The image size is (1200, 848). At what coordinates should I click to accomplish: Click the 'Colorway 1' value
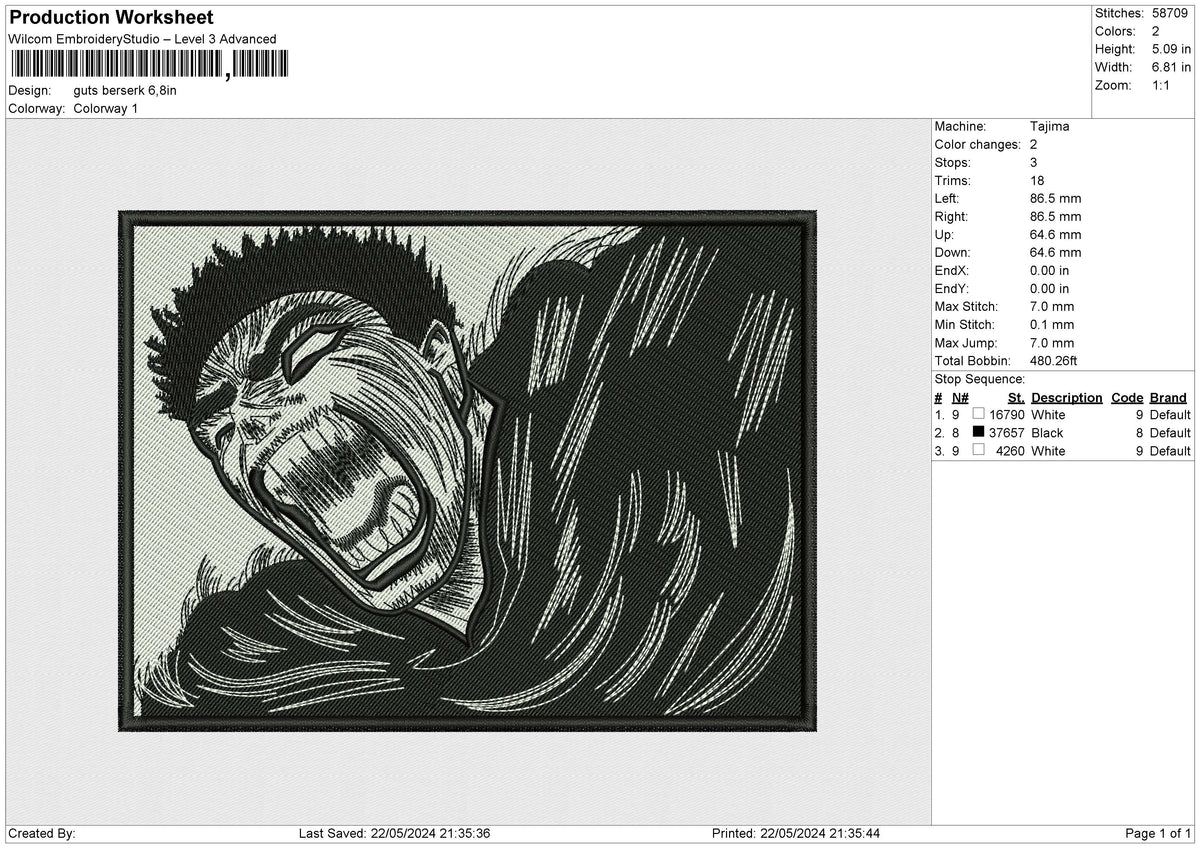[x=106, y=108]
